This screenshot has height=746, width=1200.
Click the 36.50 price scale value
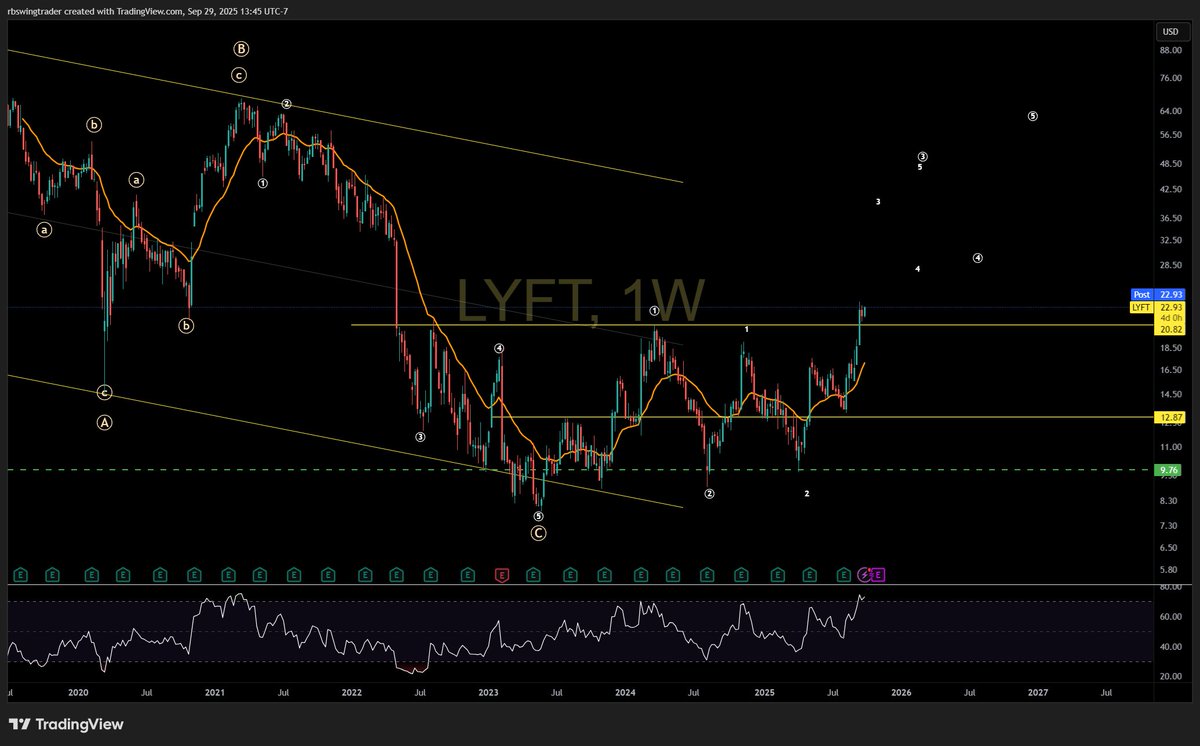click(x=1170, y=218)
